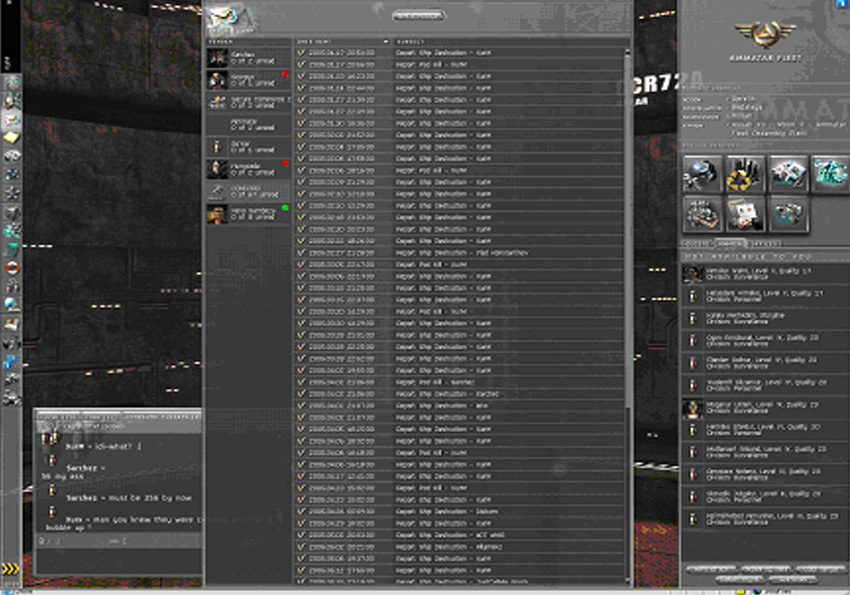Open the card-and-documents station service icon
Viewport: 850px width, 595px height.
tap(745, 214)
